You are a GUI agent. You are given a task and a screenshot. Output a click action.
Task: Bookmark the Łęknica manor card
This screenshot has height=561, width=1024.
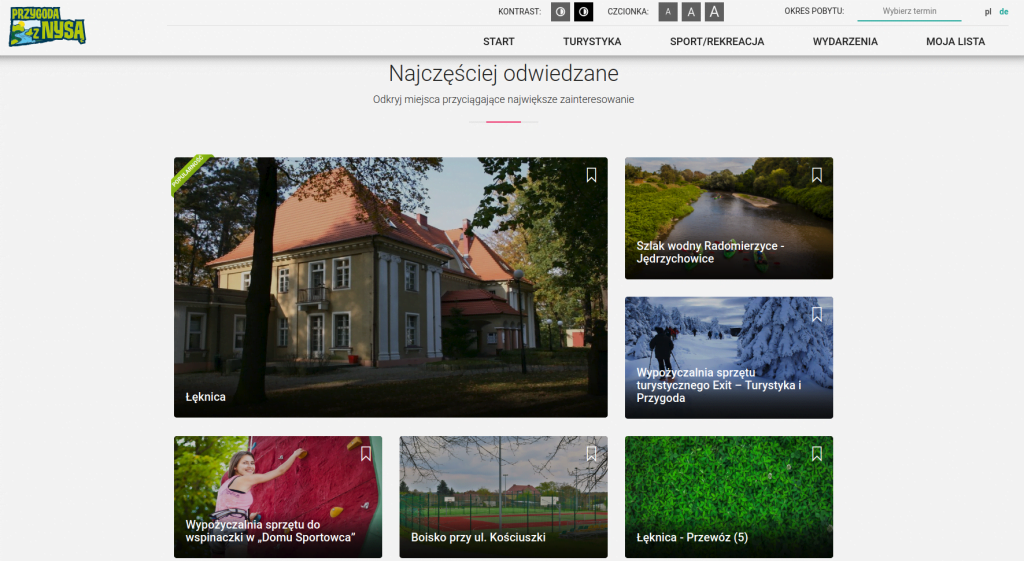(x=591, y=175)
